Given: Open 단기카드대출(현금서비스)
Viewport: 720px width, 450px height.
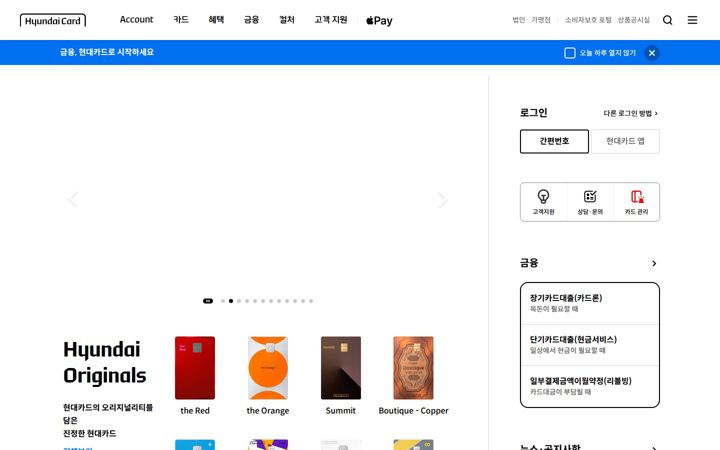Looking at the screenshot, I should coord(590,345).
